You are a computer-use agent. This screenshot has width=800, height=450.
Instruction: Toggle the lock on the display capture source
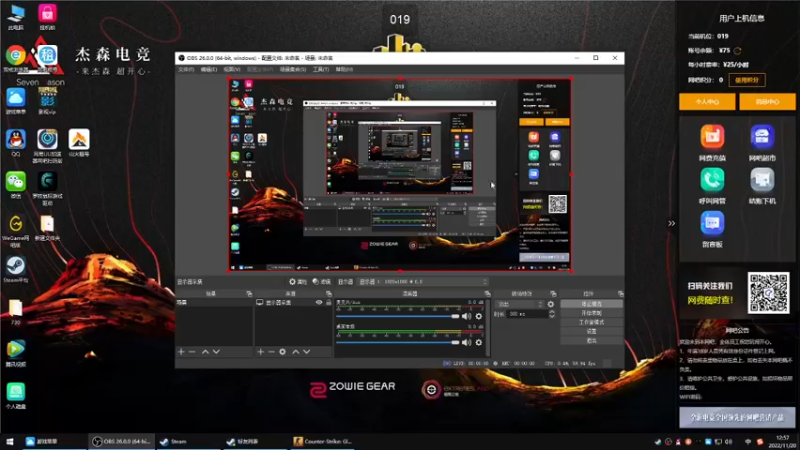(329, 303)
